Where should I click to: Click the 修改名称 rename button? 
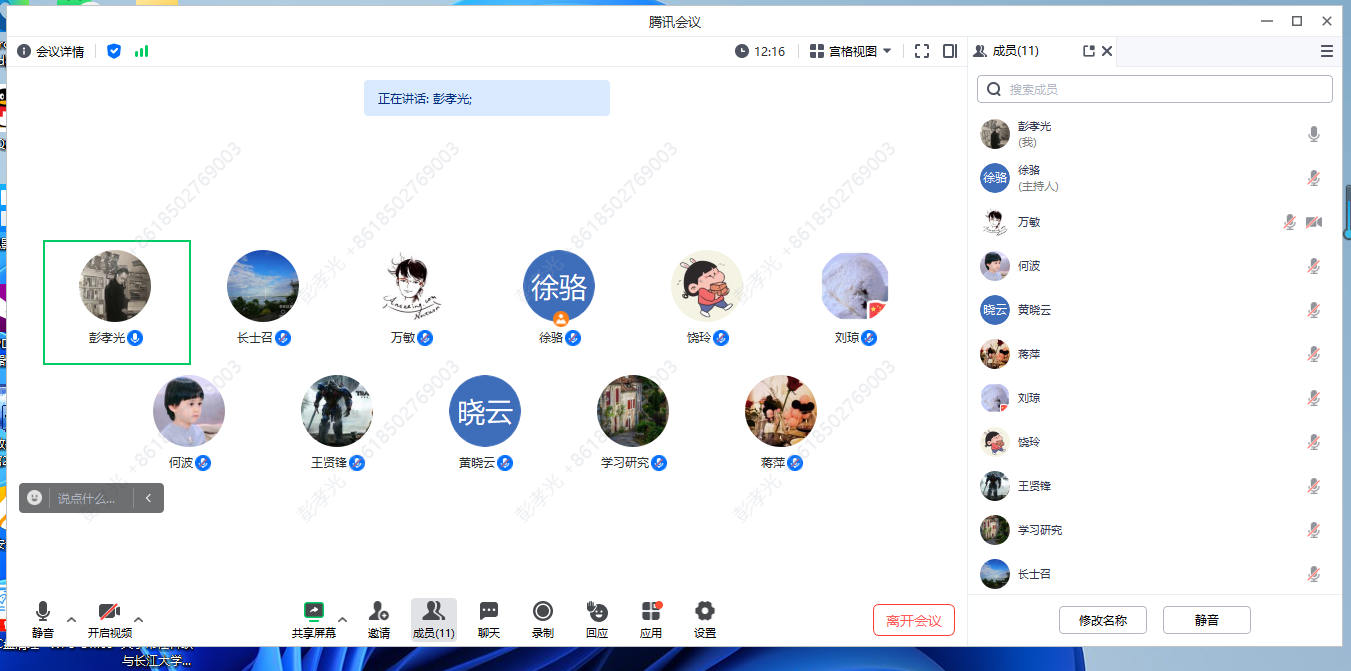pos(1102,620)
